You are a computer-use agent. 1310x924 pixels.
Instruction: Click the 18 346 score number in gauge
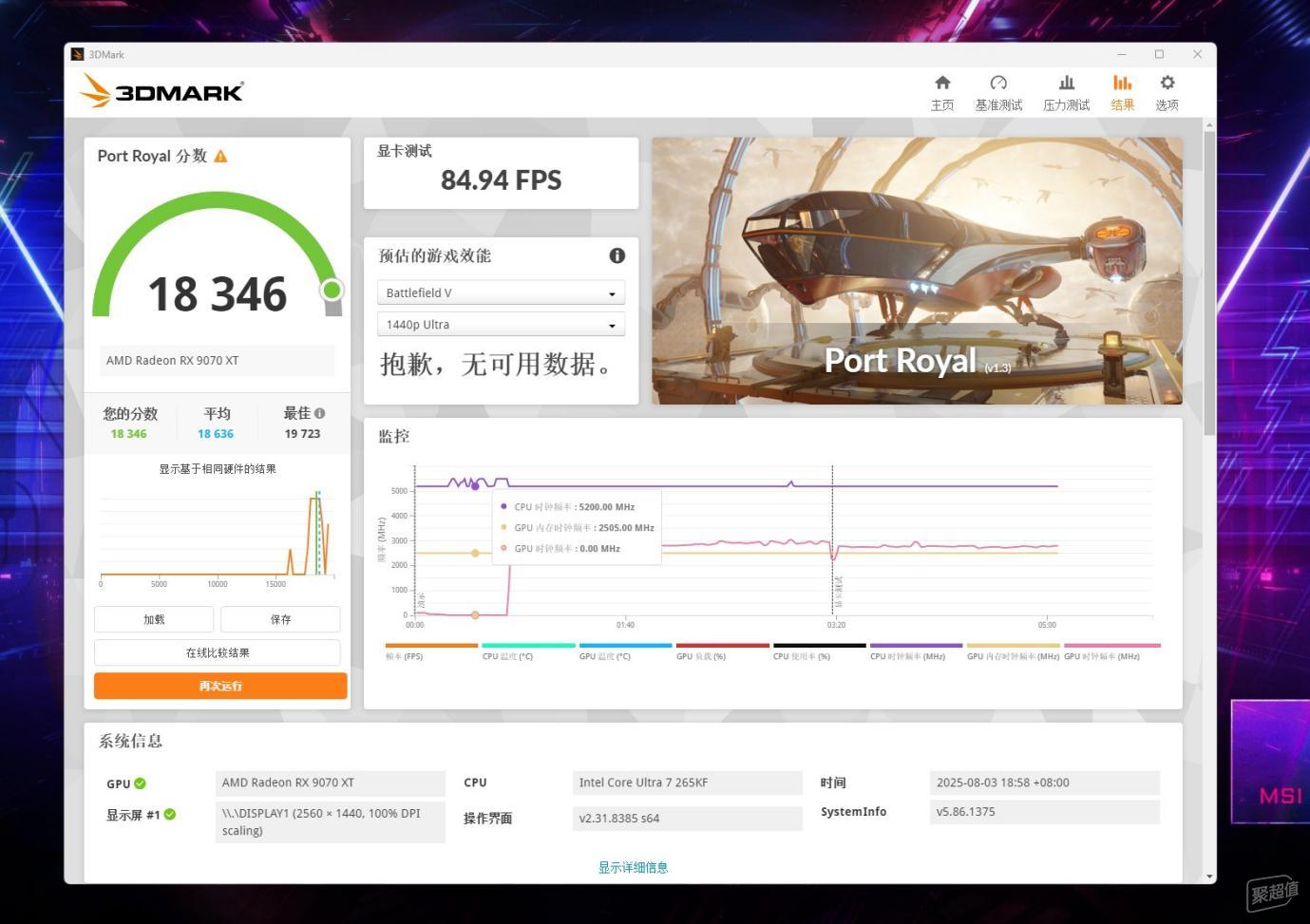click(x=218, y=293)
